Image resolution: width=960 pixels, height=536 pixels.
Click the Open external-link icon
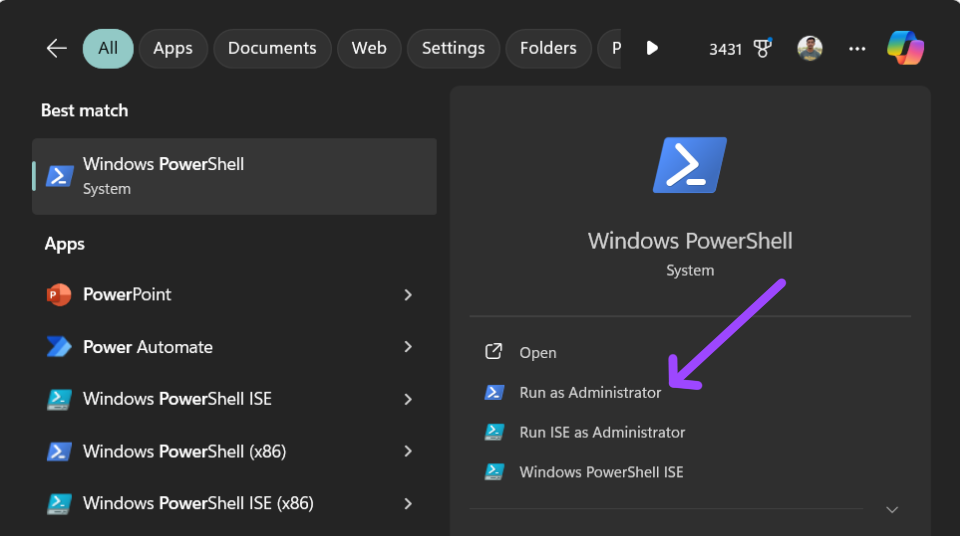[493, 352]
